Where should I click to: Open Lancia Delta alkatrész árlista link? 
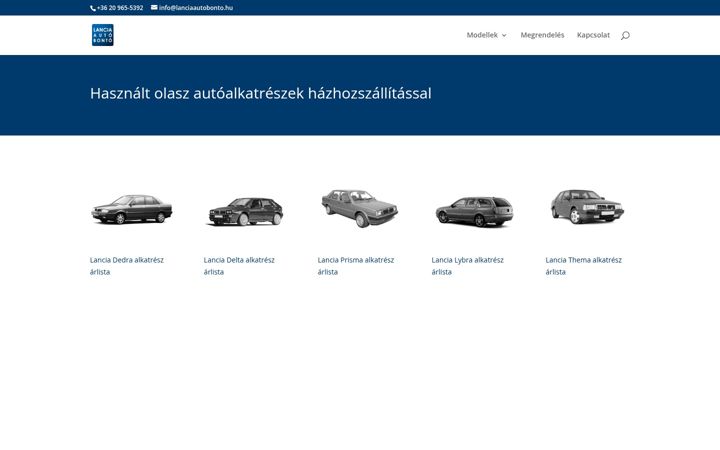coord(239,266)
